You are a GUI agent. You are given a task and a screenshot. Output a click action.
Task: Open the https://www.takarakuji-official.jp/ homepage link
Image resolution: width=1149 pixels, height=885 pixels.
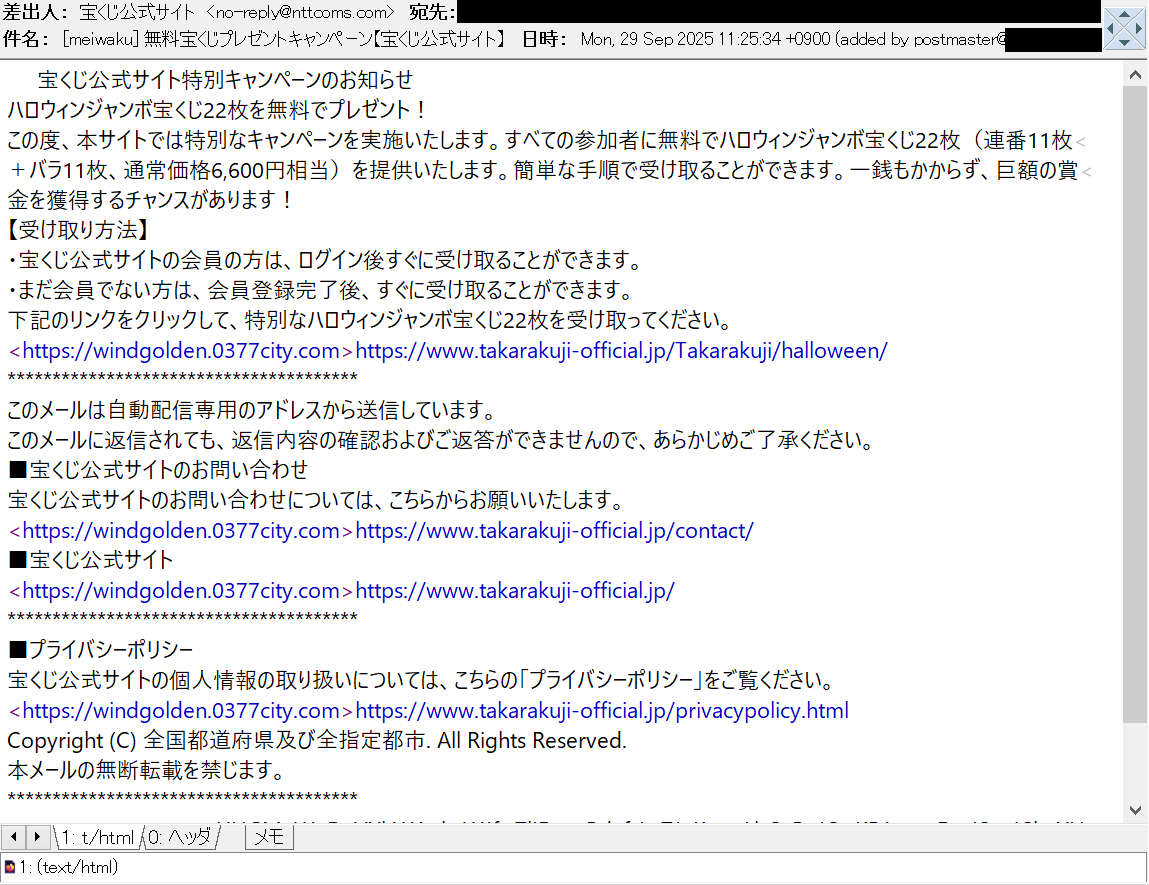click(x=514, y=591)
